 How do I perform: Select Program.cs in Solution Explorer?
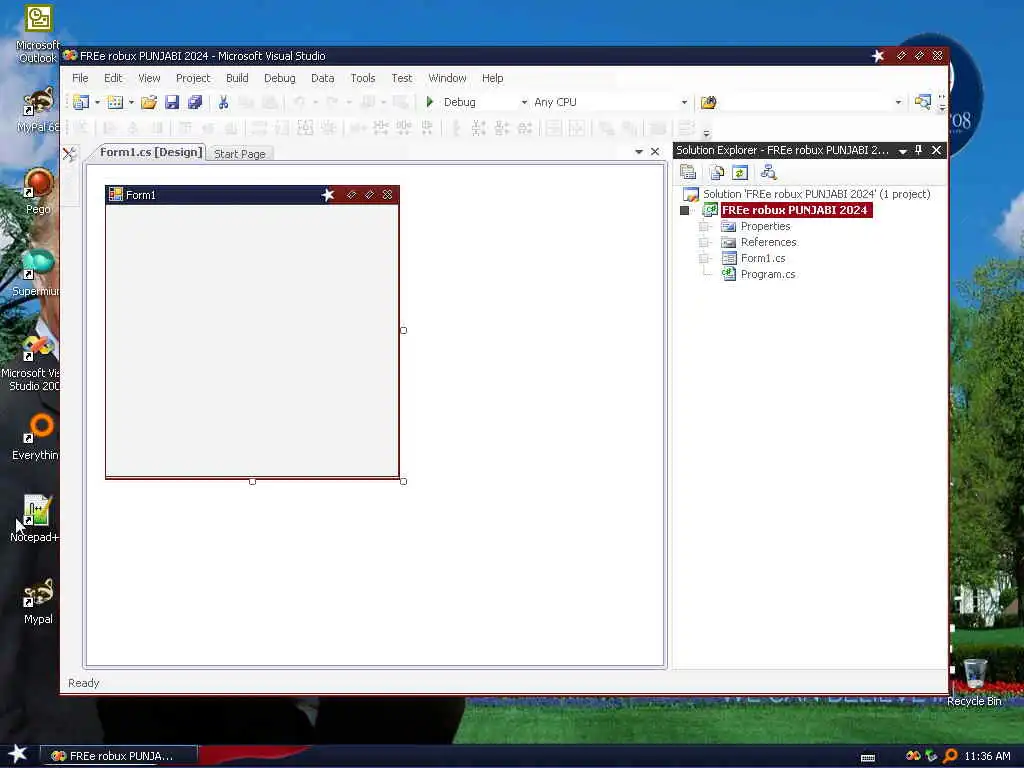point(768,274)
